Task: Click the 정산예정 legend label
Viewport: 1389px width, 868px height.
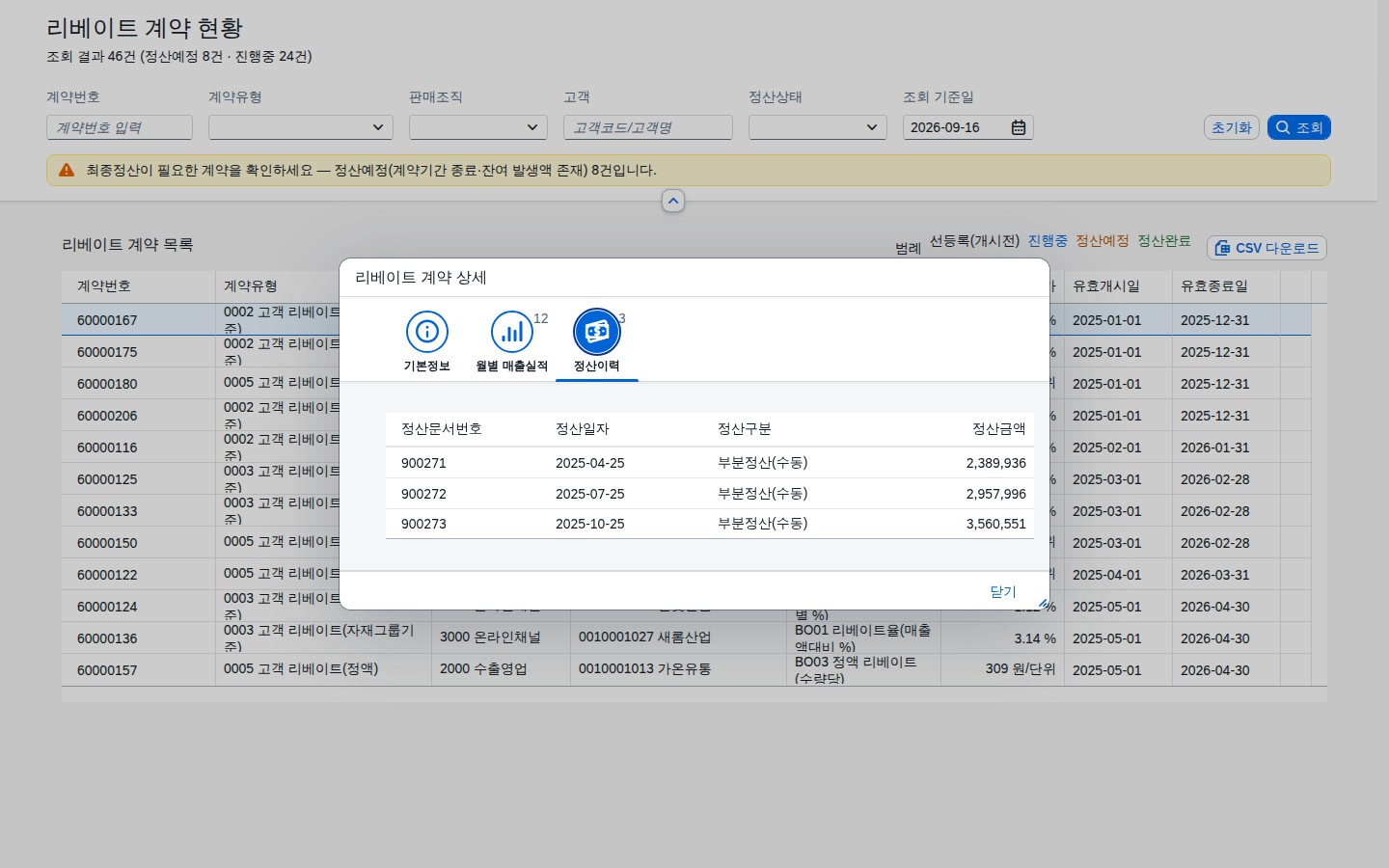Action: pyautogui.click(x=1103, y=241)
